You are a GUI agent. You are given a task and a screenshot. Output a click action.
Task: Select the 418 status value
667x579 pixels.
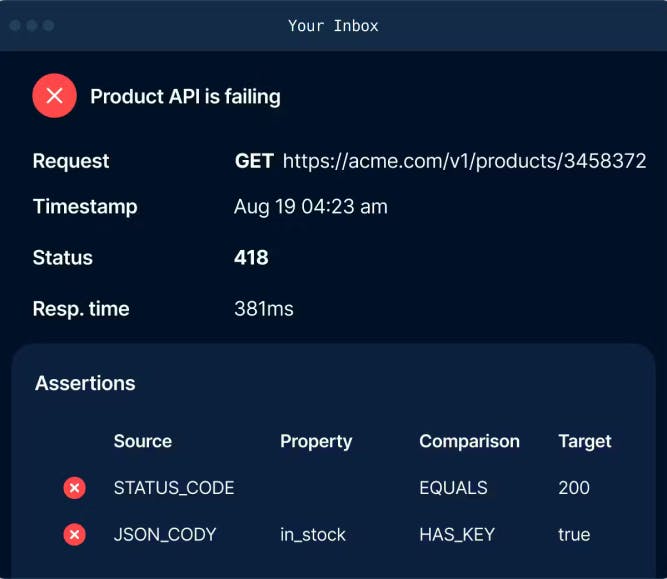point(251,257)
